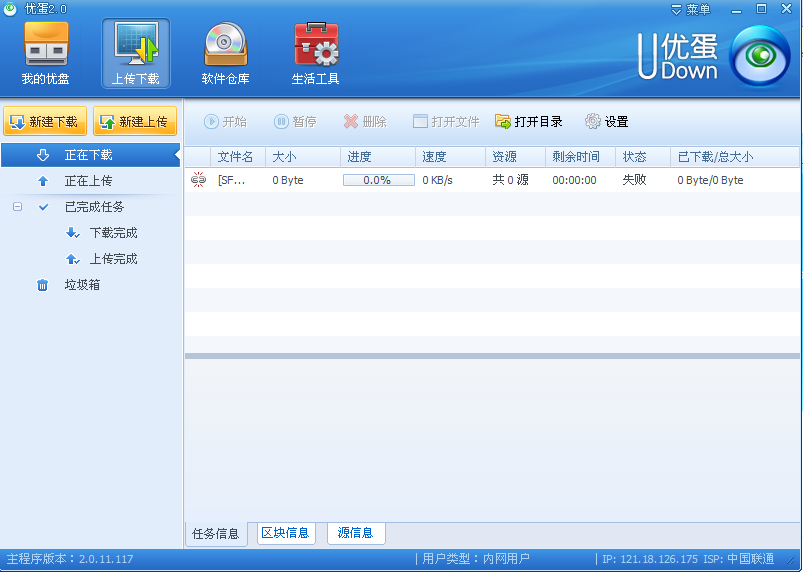Image resolution: width=803 pixels, height=575 pixels.
Task: Select 正在下载 downloading list item
Action: point(90,155)
